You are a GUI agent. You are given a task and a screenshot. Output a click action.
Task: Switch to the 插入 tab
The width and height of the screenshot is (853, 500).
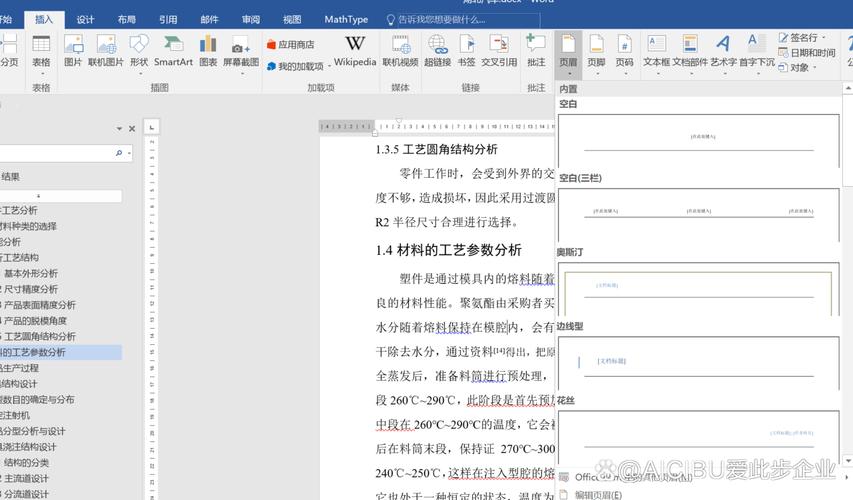click(x=44, y=20)
